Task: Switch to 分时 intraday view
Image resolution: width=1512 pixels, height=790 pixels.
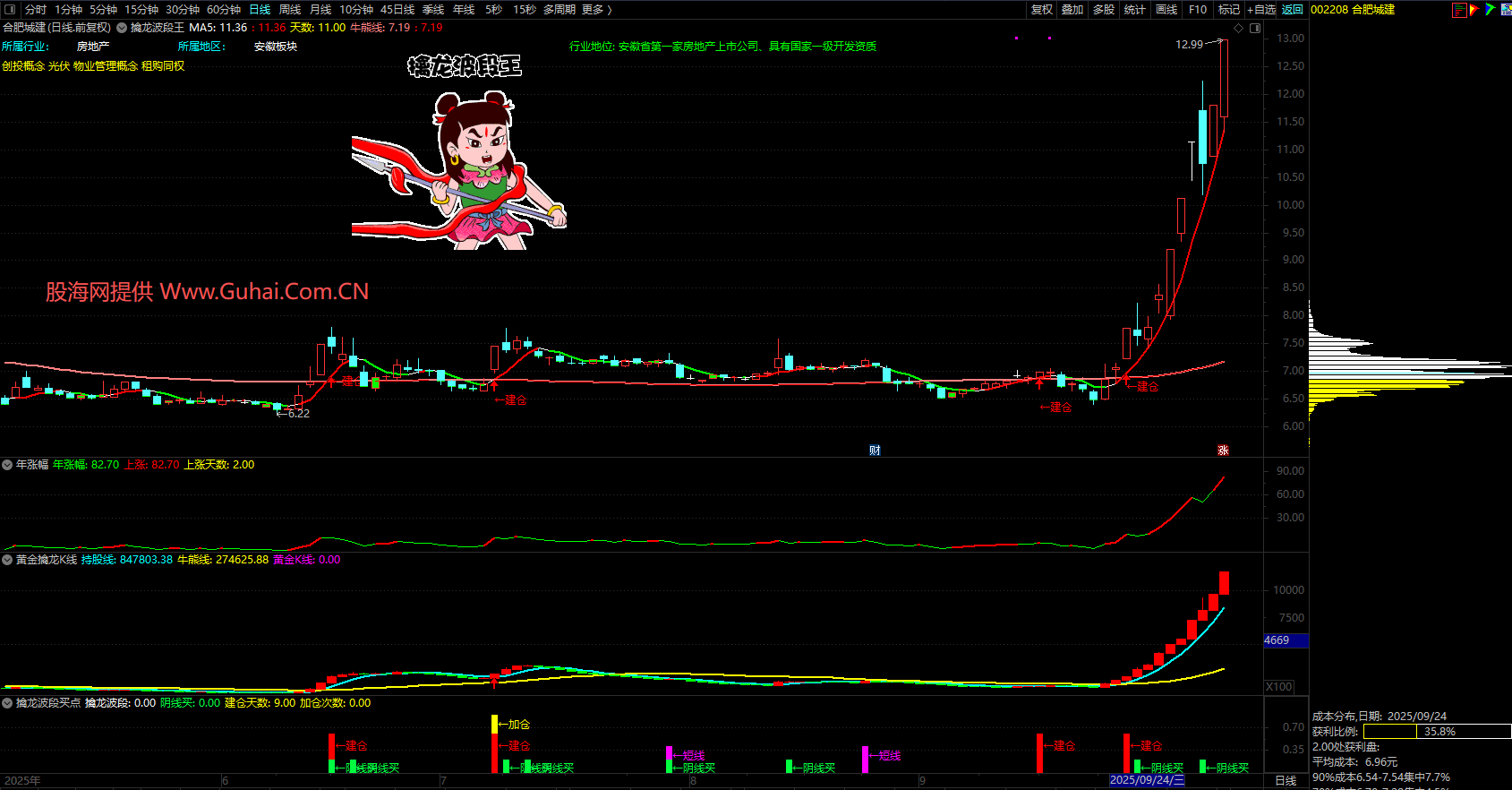Action: 36,10
